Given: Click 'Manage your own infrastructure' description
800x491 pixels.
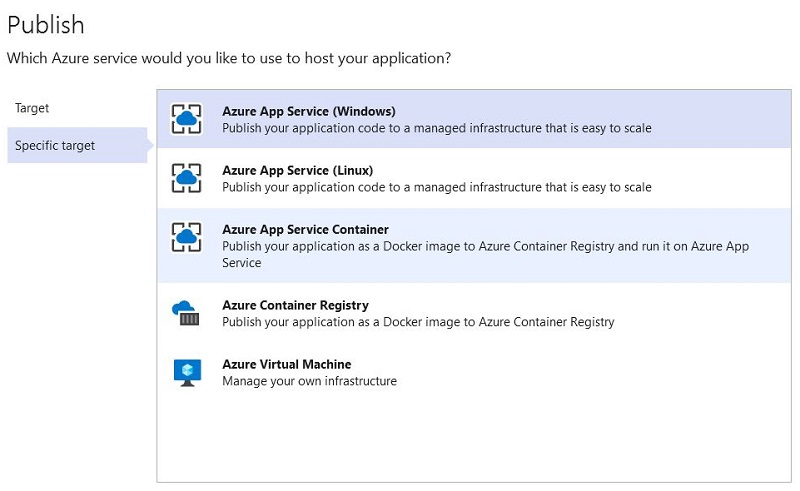Looking at the screenshot, I should coord(309,381).
